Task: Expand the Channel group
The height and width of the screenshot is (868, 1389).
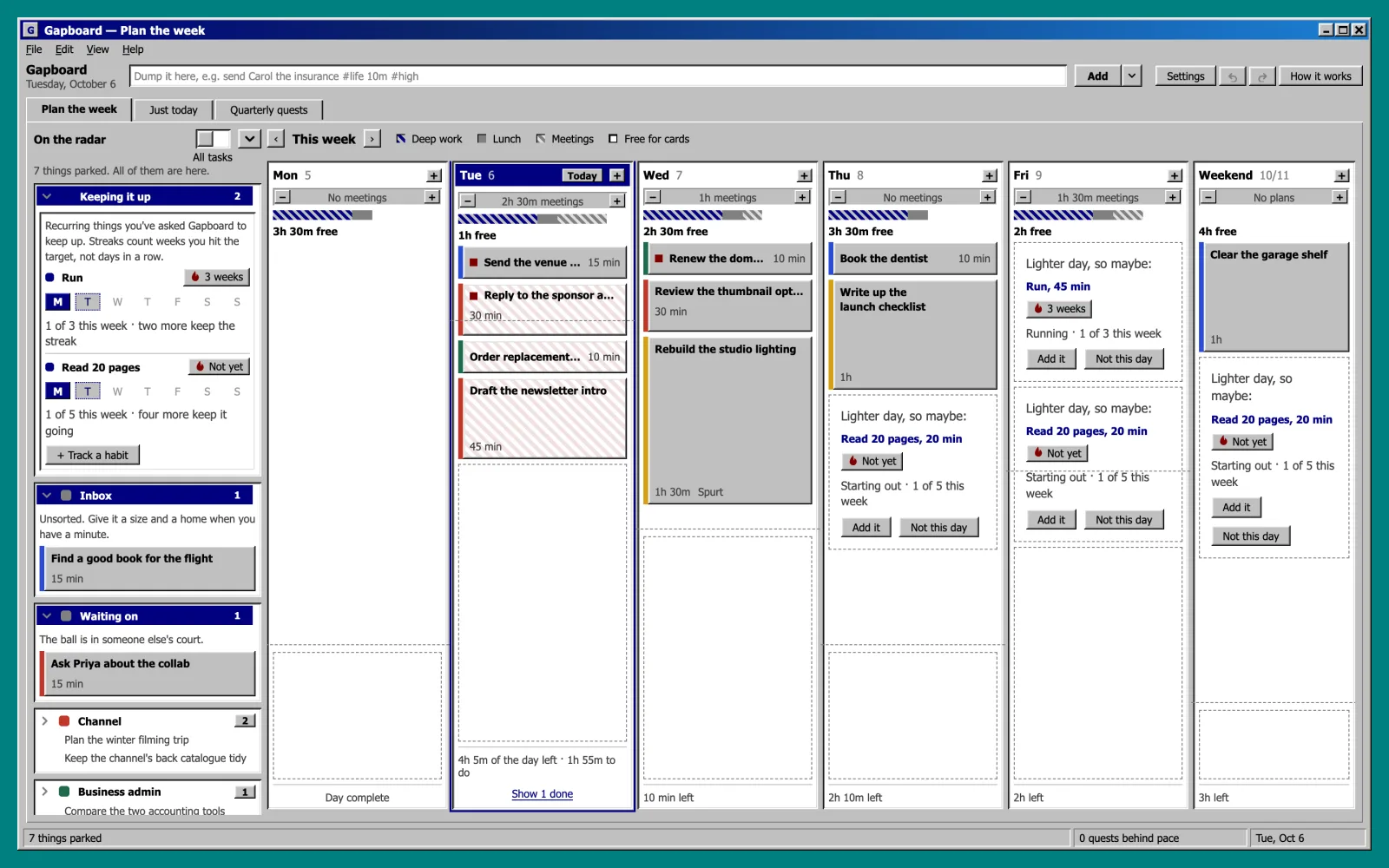Action: tap(45, 720)
